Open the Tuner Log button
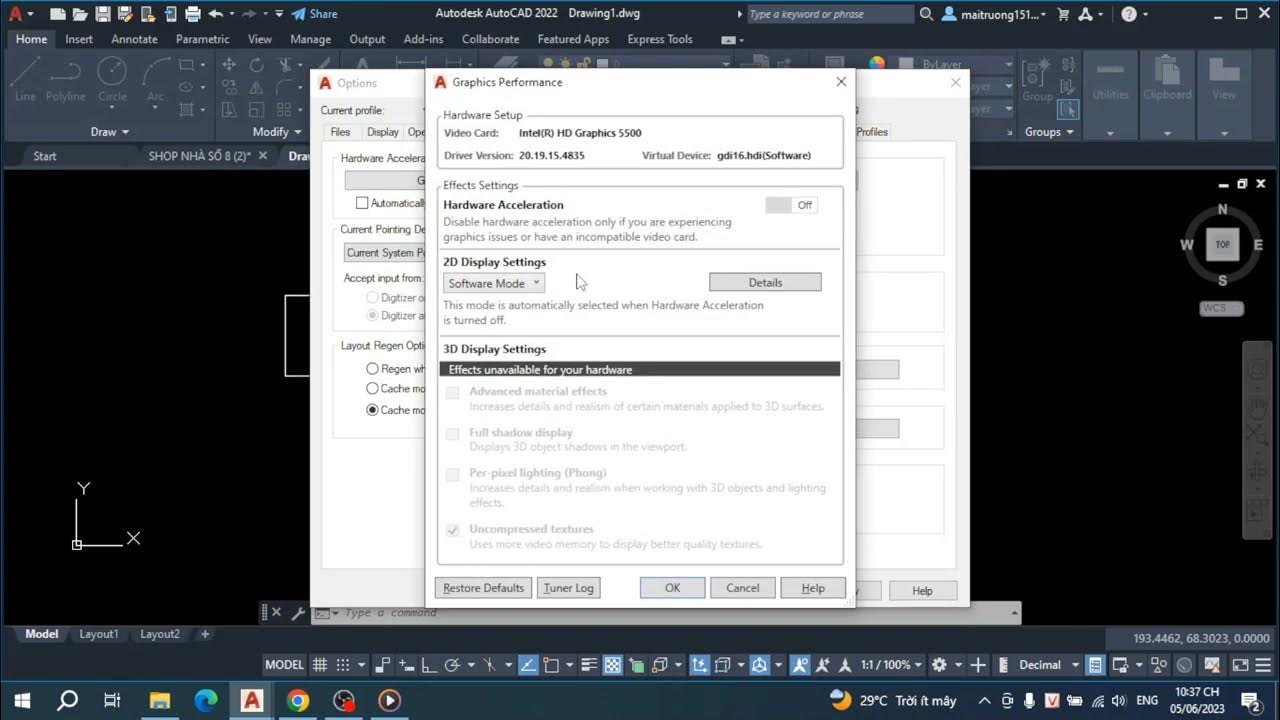The image size is (1280, 720). coord(569,588)
